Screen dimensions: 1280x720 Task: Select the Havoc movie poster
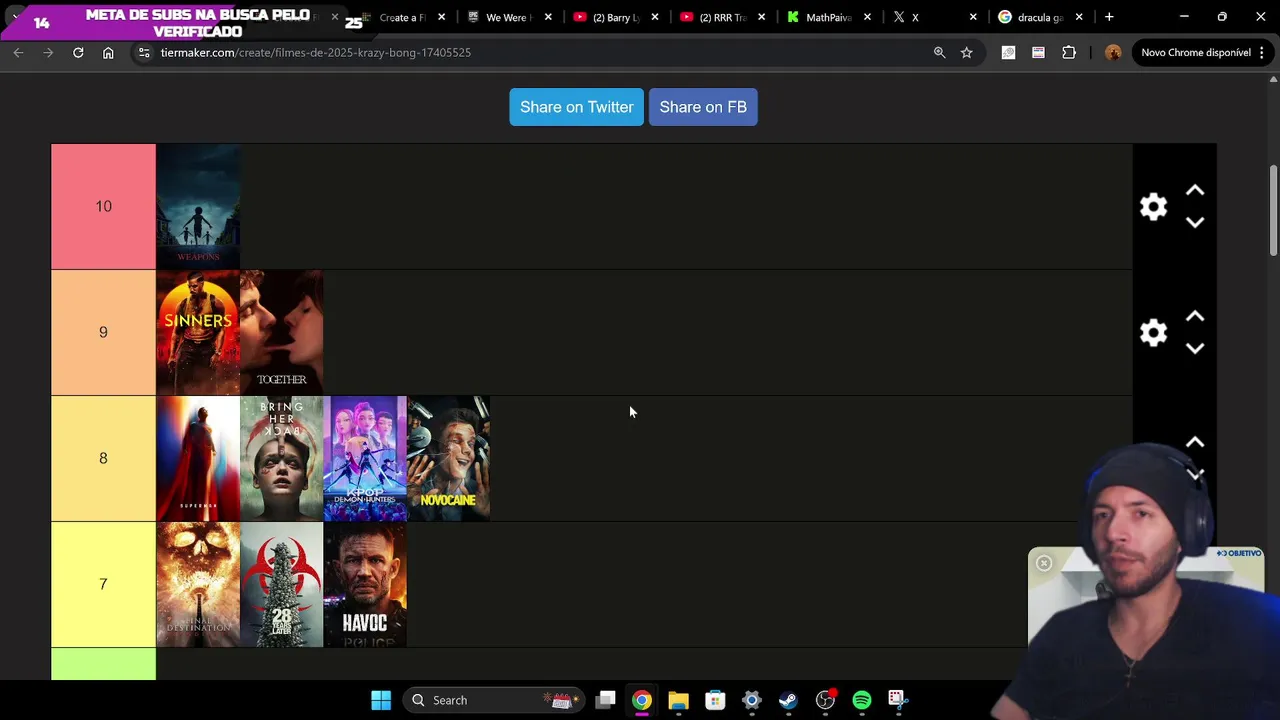coord(365,584)
